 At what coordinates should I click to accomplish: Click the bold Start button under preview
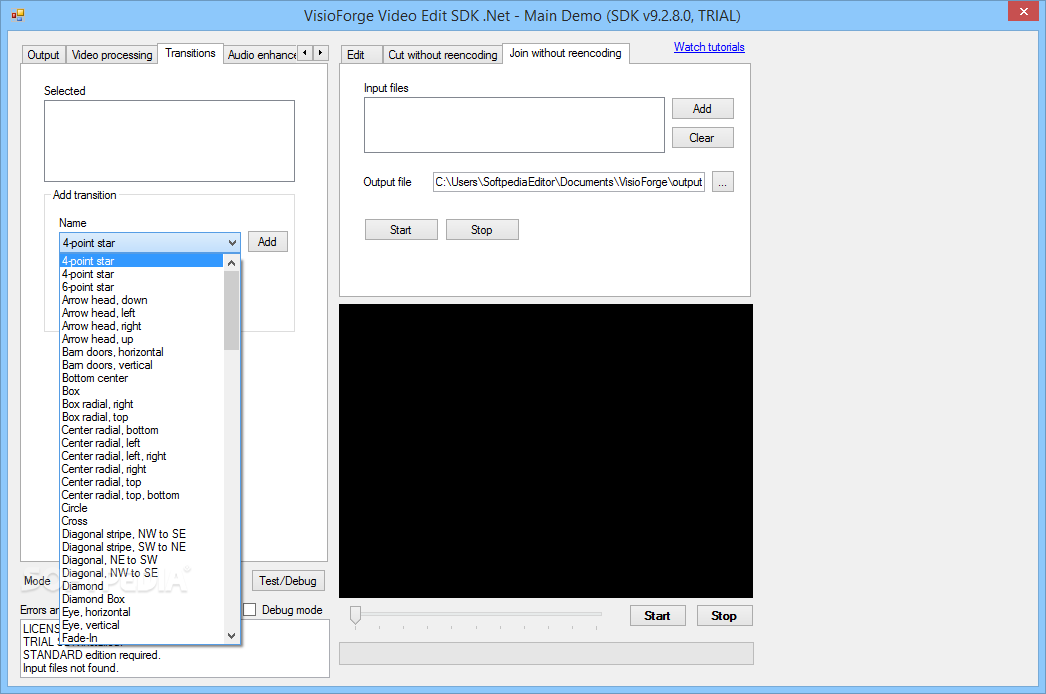coord(658,616)
